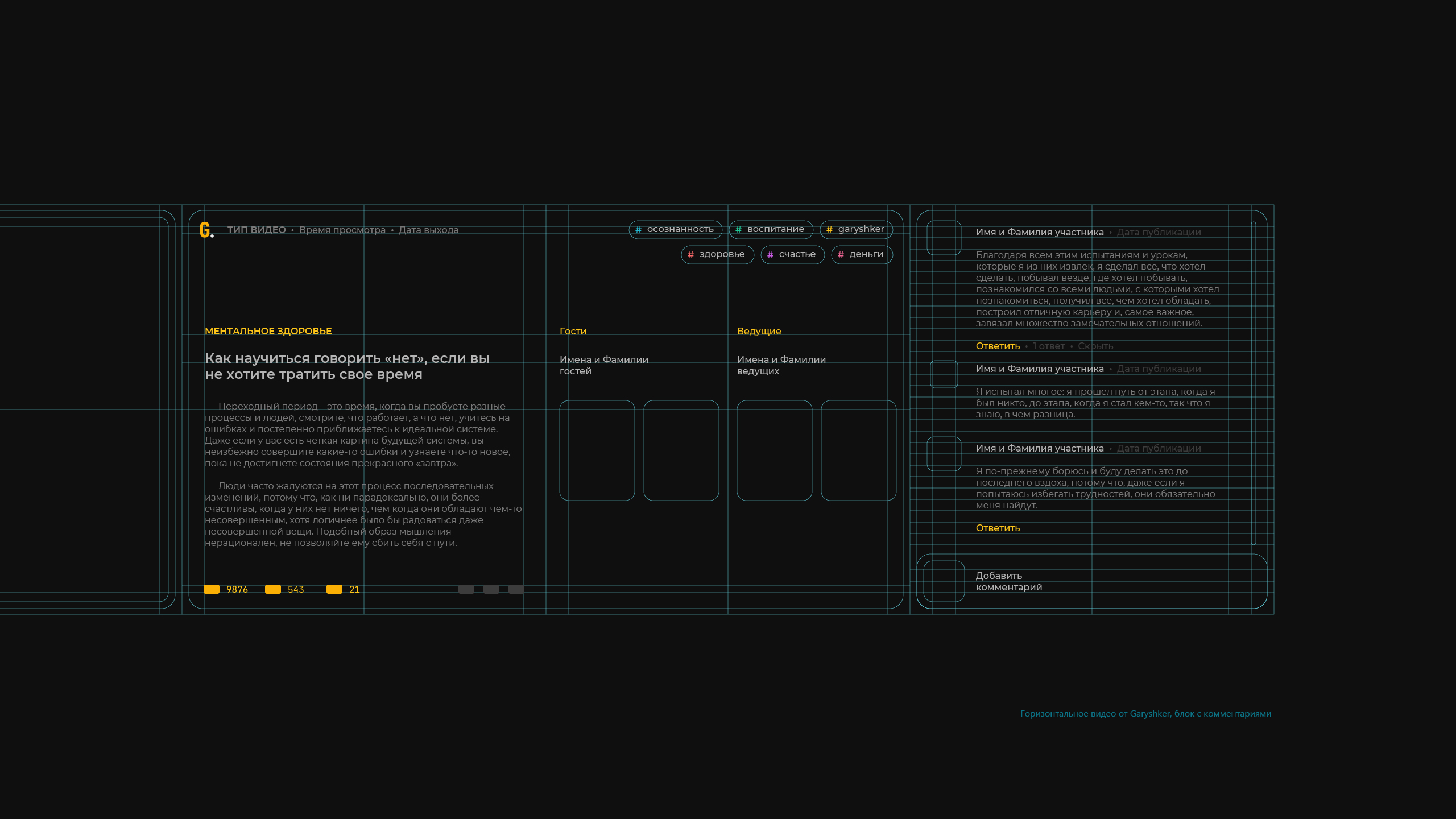This screenshot has height=819, width=1456.
Task: Collapse replies with the Скрыть link
Action: point(1095,346)
